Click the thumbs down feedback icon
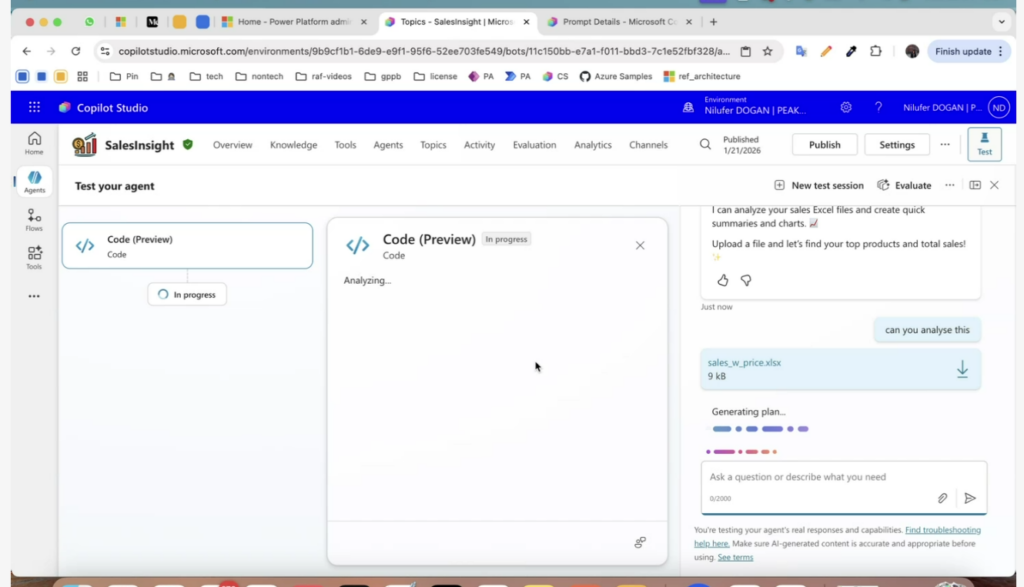This screenshot has width=1024, height=587. tap(746, 281)
